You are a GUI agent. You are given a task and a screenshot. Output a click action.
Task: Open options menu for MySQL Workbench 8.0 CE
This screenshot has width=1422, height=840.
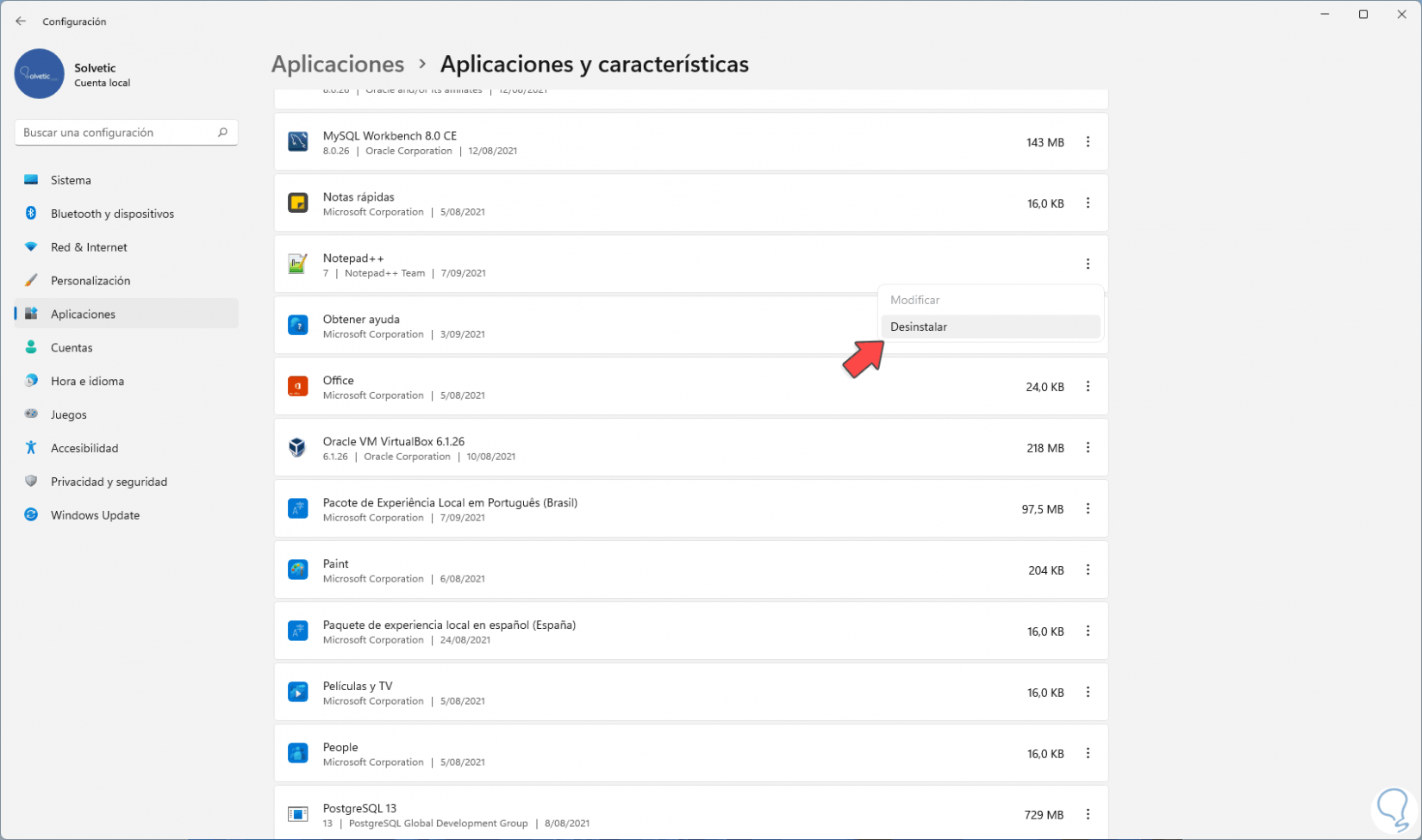coord(1088,142)
